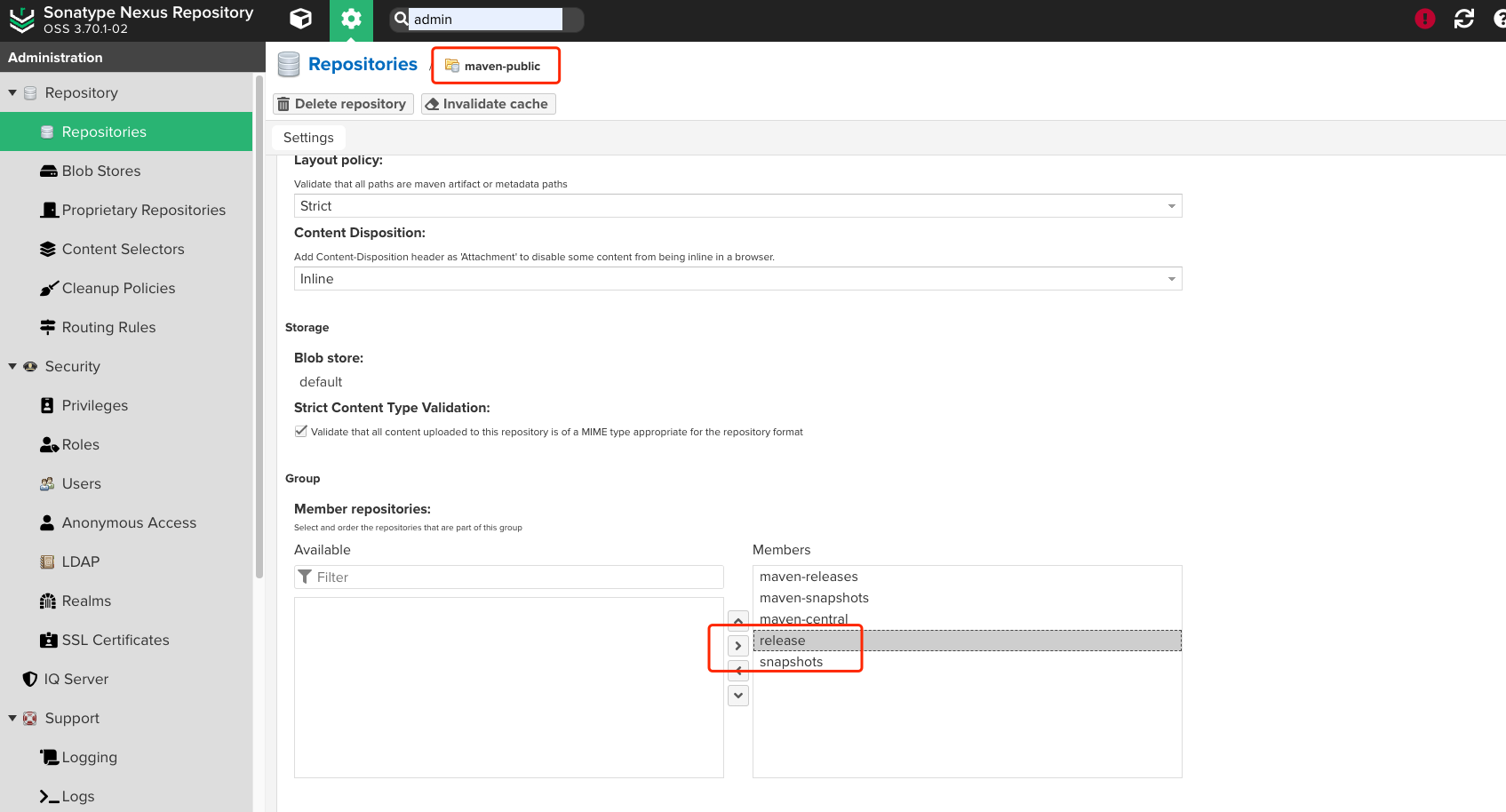Click the Blob Stores drive icon
The width and height of the screenshot is (1506, 812).
[x=48, y=171]
